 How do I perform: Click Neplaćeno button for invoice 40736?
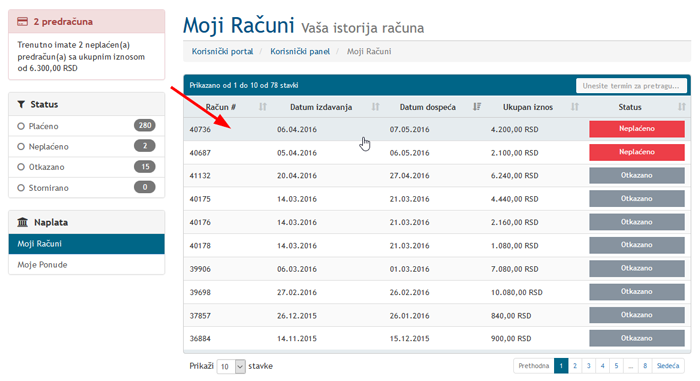click(637, 129)
